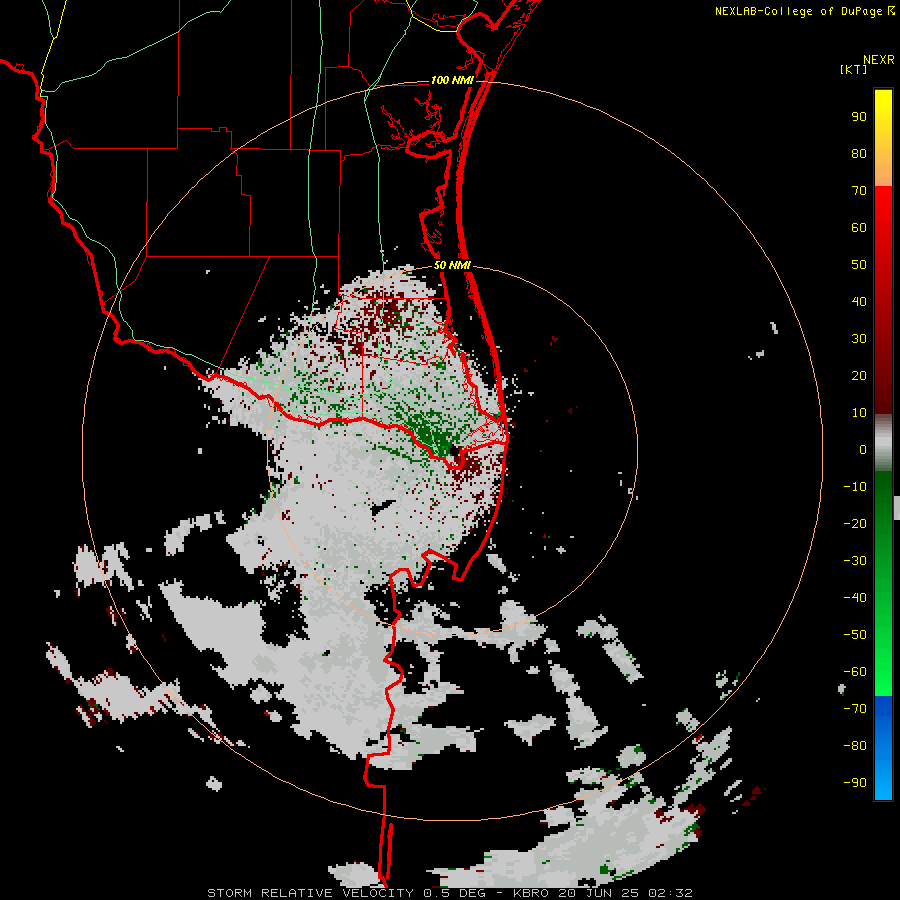Click the blue bottom segment of the color bar

point(883,748)
